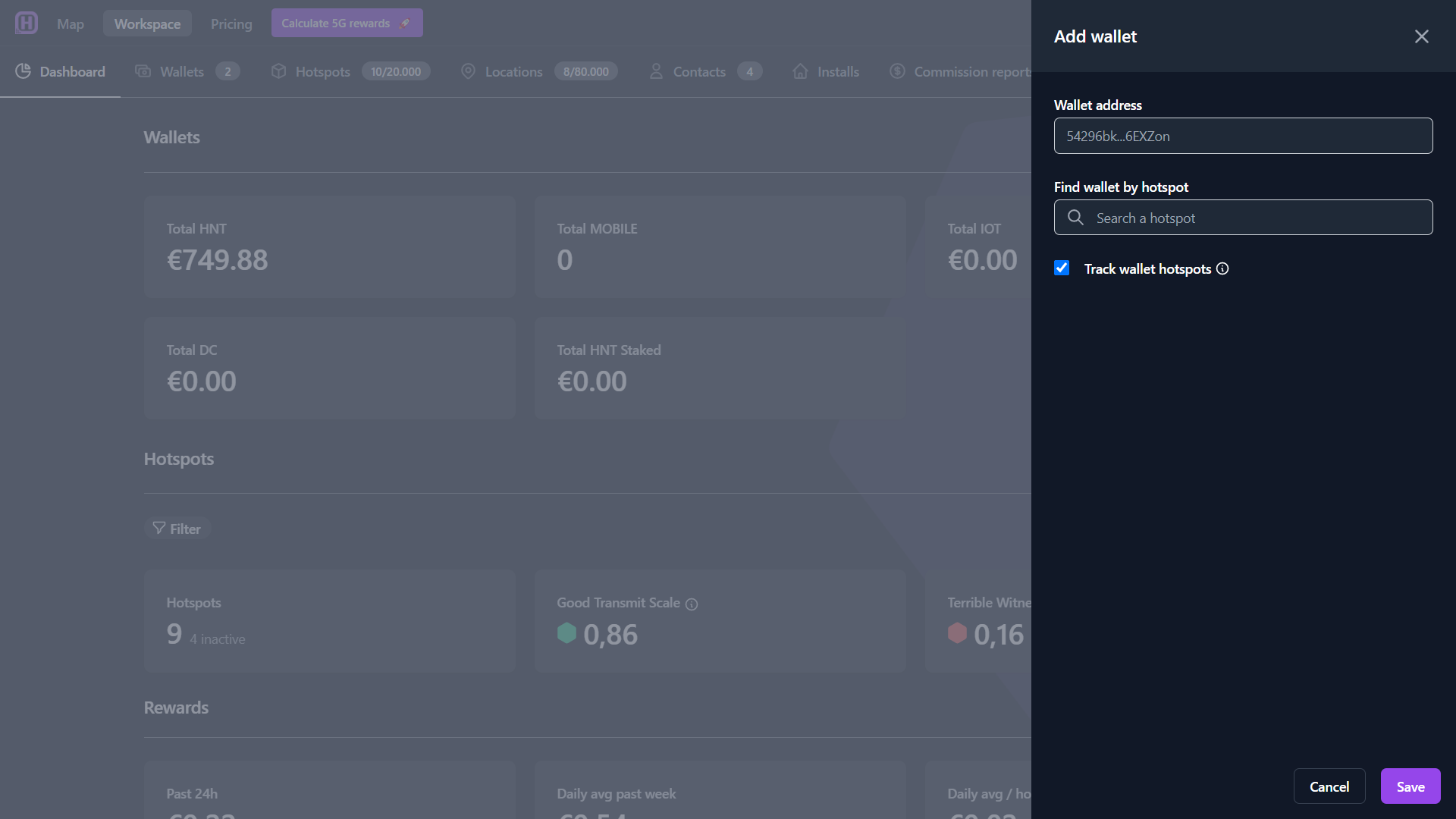Screen dimensions: 1456x819
Task: Click the Wallets tab wallet icon
Action: tap(143, 71)
